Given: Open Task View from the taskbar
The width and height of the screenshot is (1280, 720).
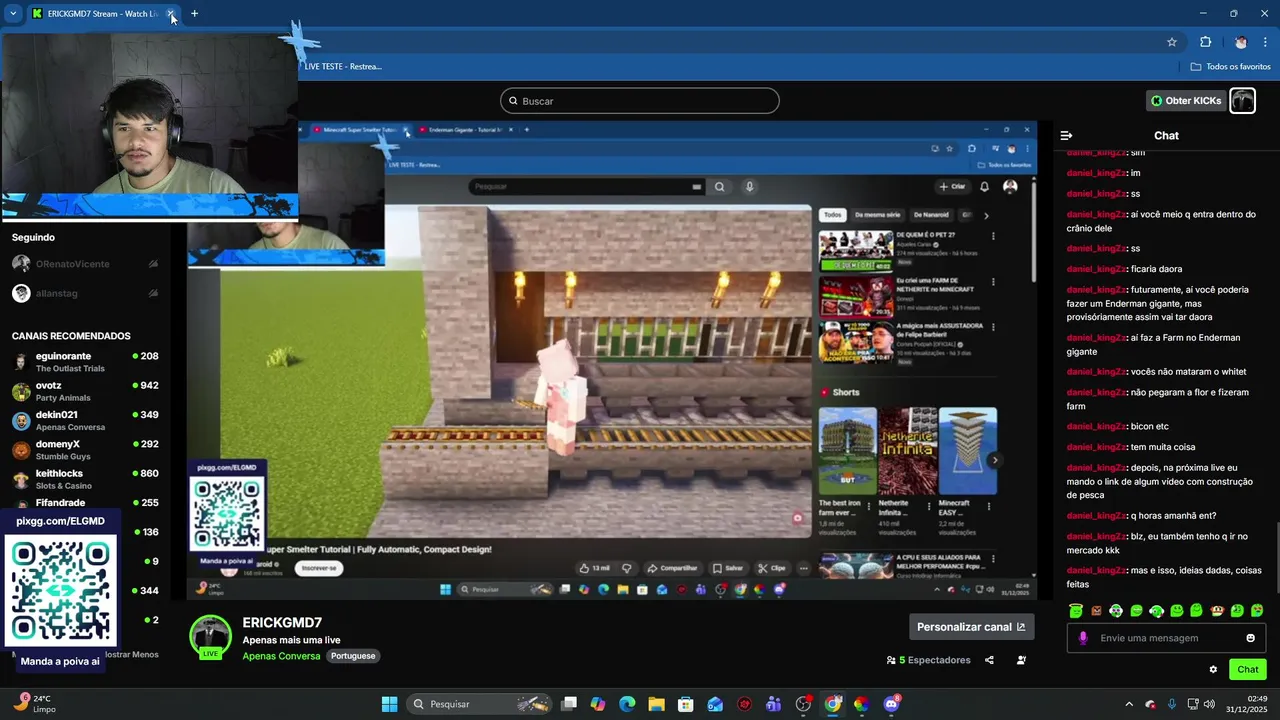Looking at the screenshot, I should click(569, 704).
